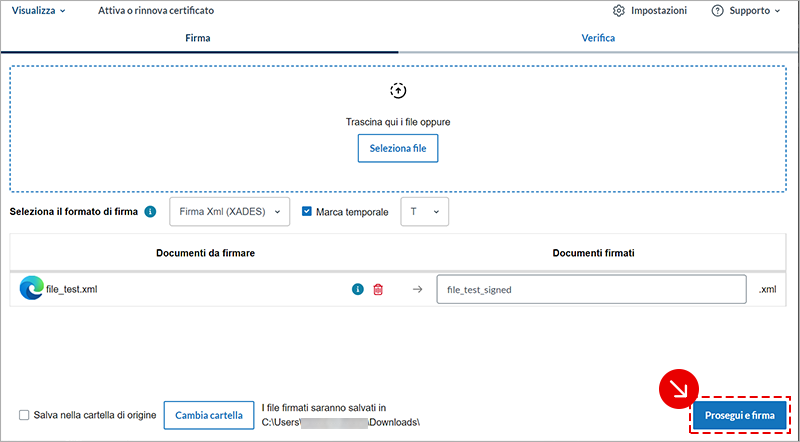The image size is (800, 442).
Task: Click the Impostazioni gear icon
Action: [x=619, y=11]
